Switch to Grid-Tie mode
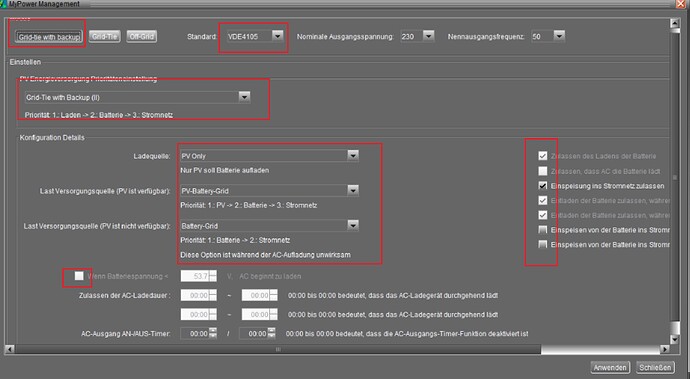This screenshot has height=379, width=690. coord(105,37)
